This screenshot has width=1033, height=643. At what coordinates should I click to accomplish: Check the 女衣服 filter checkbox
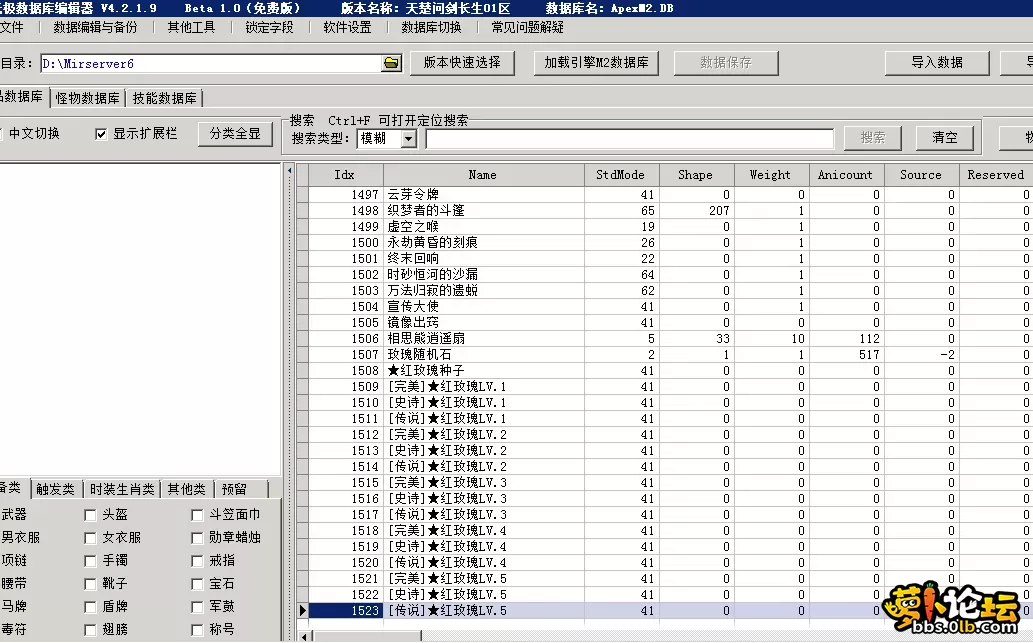pos(90,536)
